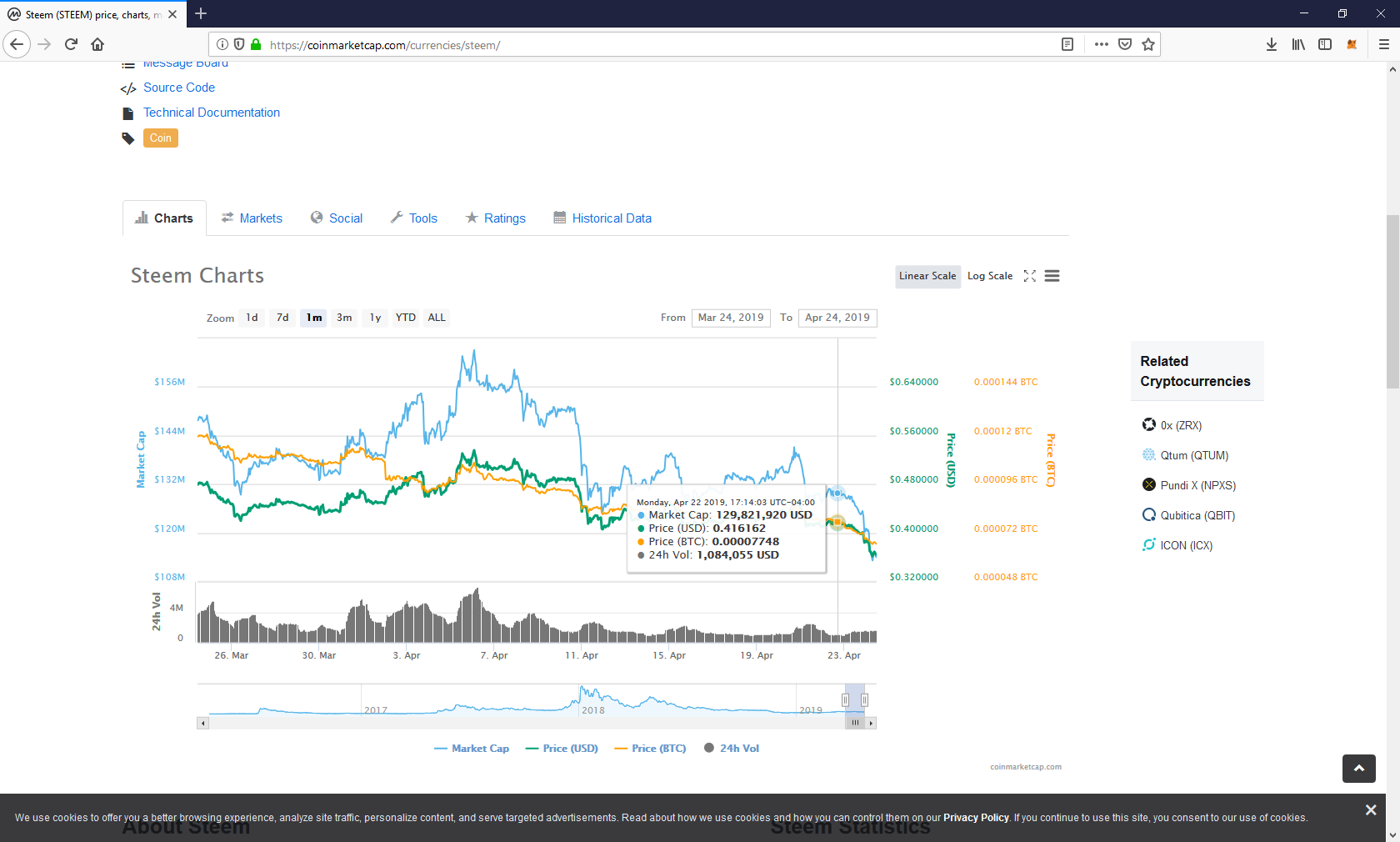Image resolution: width=1400 pixels, height=842 pixels.
Task: Set chart zoom to YTD
Action: coord(406,318)
